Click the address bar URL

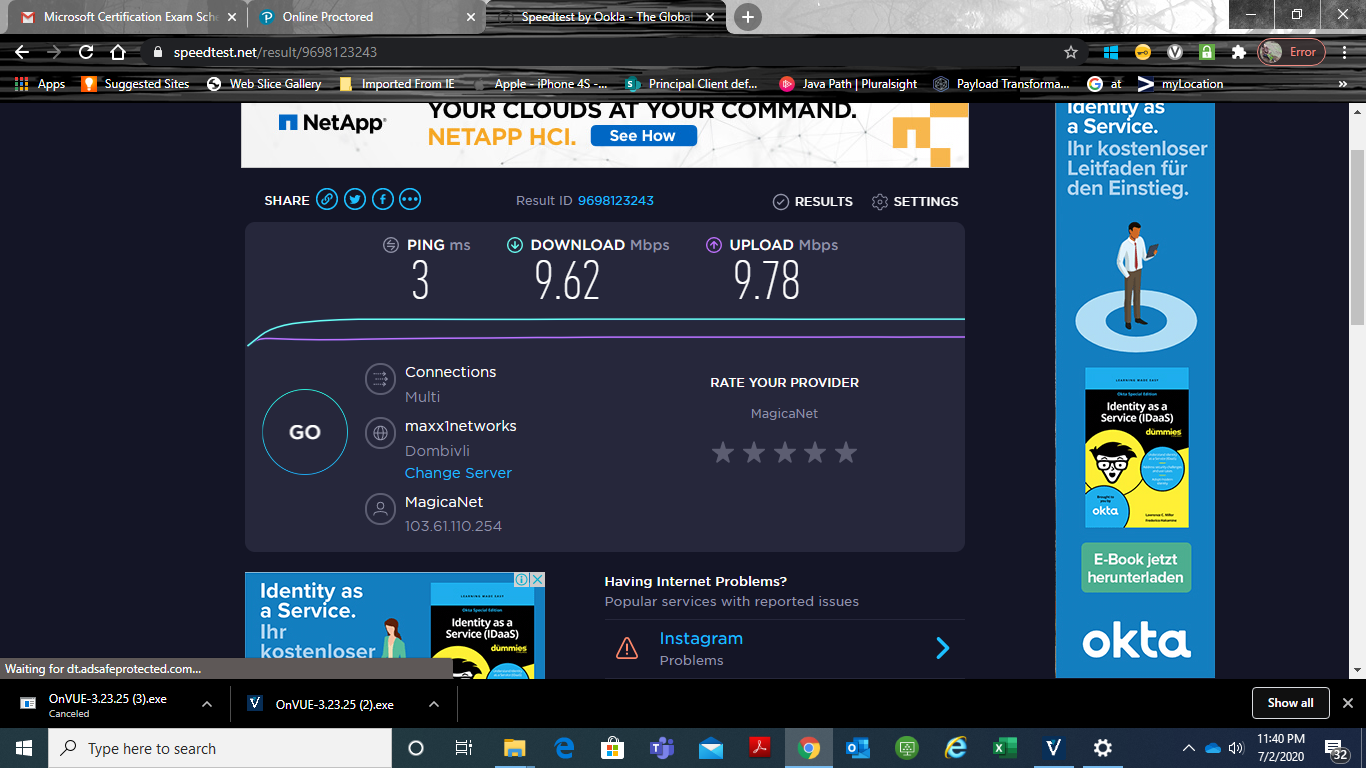[275, 52]
